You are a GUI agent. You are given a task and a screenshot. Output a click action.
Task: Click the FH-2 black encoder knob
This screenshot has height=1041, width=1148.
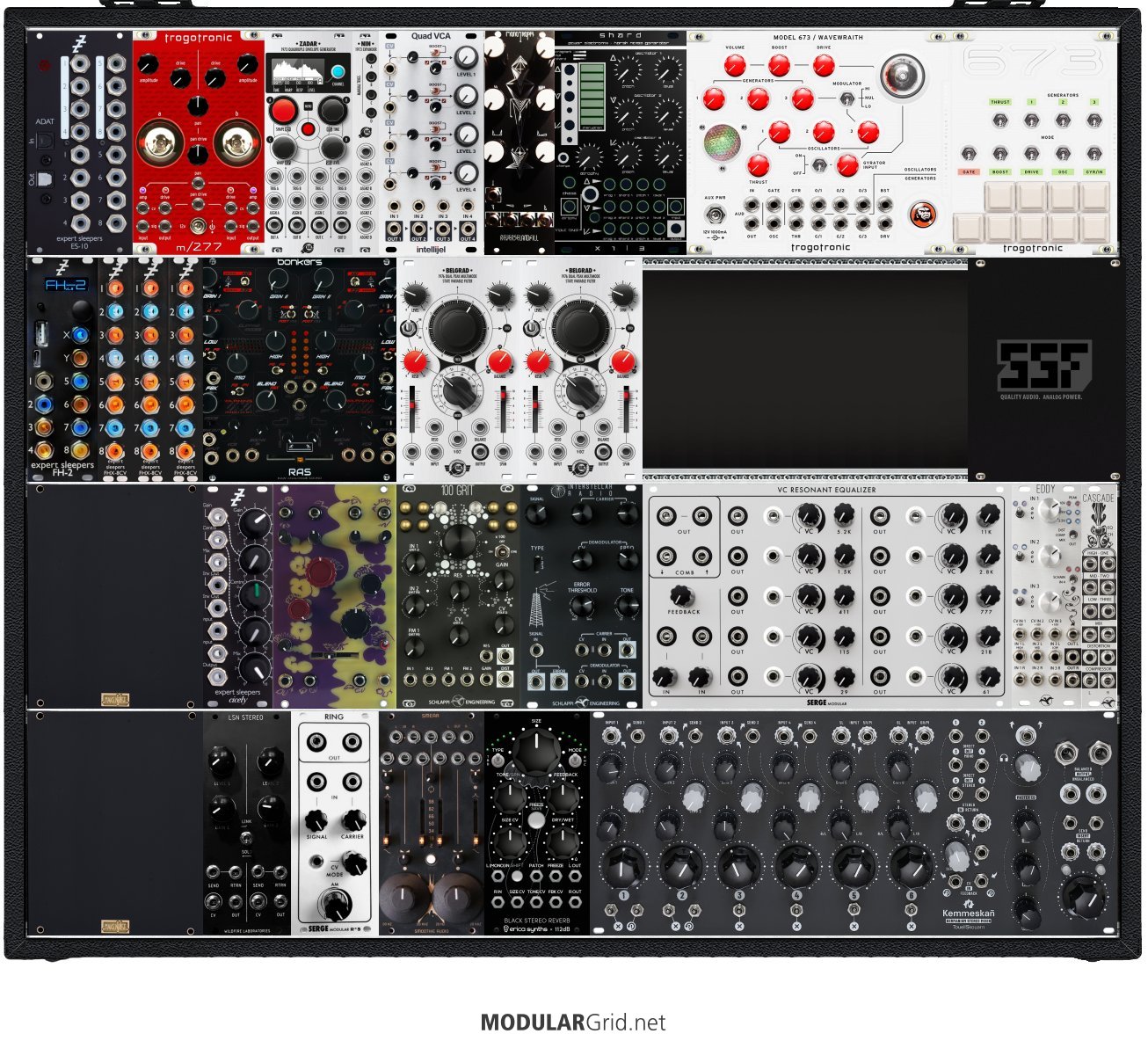click(x=81, y=310)
